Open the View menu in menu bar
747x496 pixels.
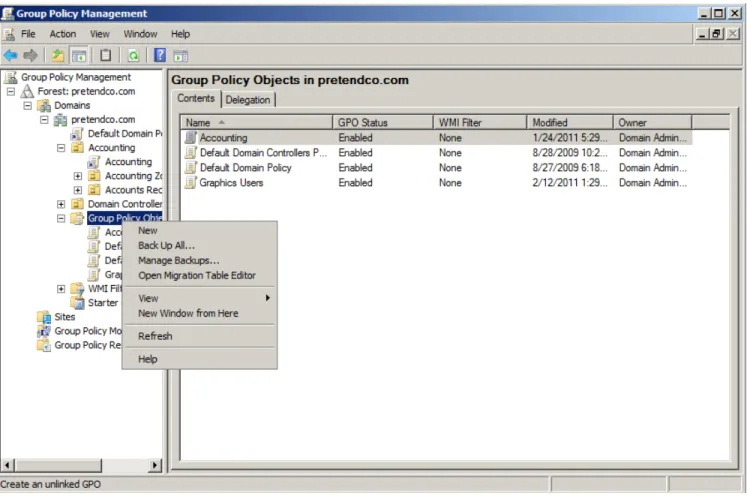pyautogui.click(x=100, y=34)
